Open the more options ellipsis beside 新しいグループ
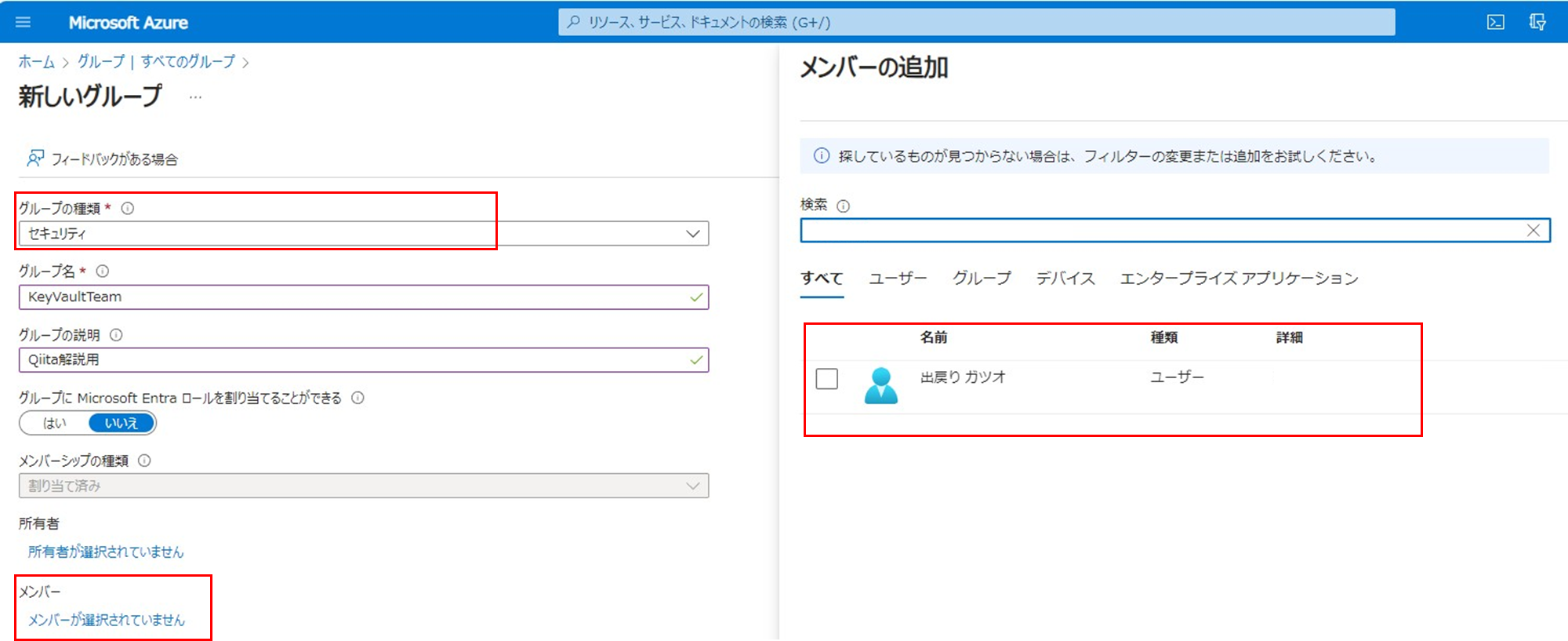Viewport: 1568px width, 641px height. click(x=195, y=97)
